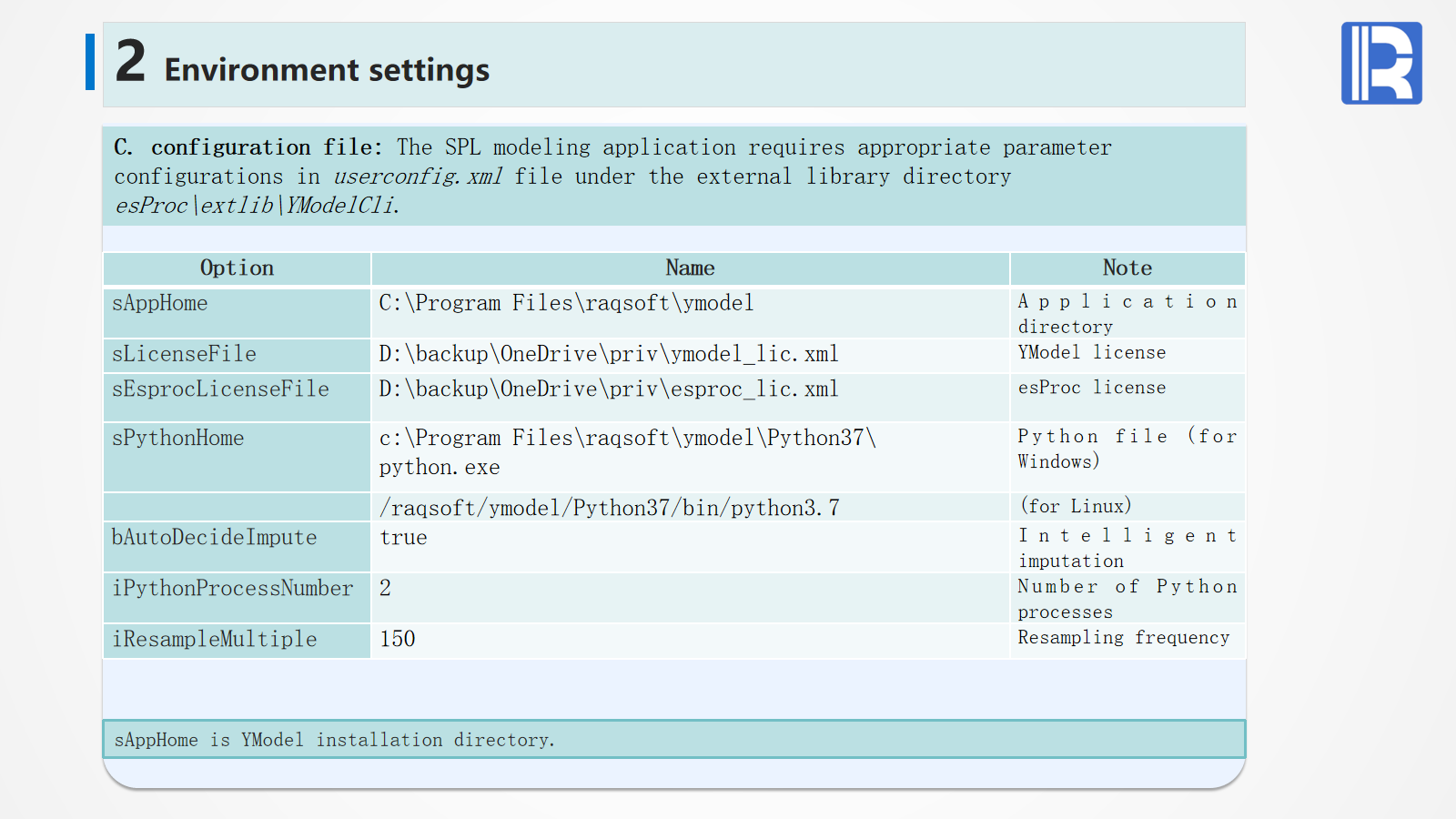Click the sPythonHome option cell

[178, 439]
